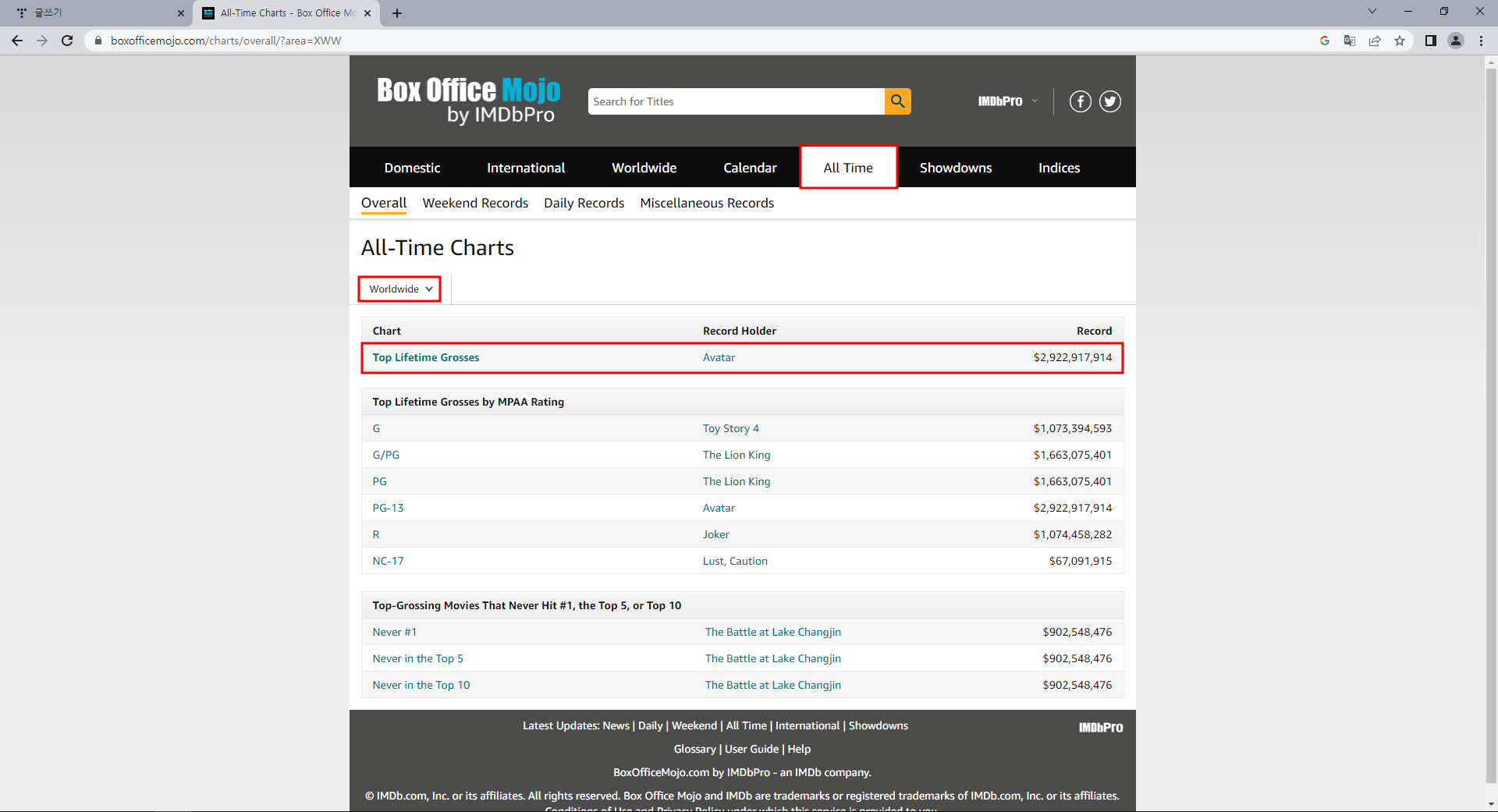Open tab search chevron in title bar
Screen dimensions: 1498x812
click(1372, 11)
